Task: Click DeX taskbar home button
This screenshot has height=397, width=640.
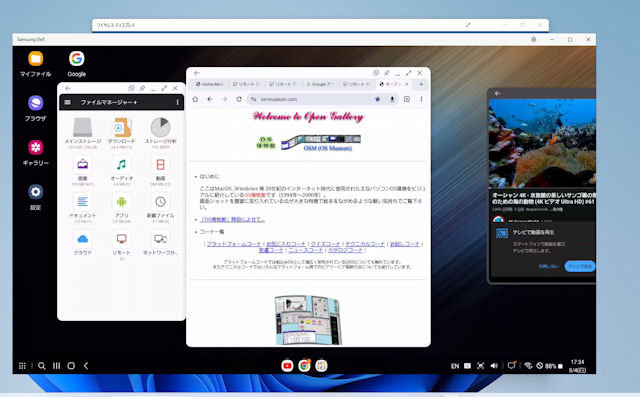Action: pyautogui.click(x=71, y=366)
